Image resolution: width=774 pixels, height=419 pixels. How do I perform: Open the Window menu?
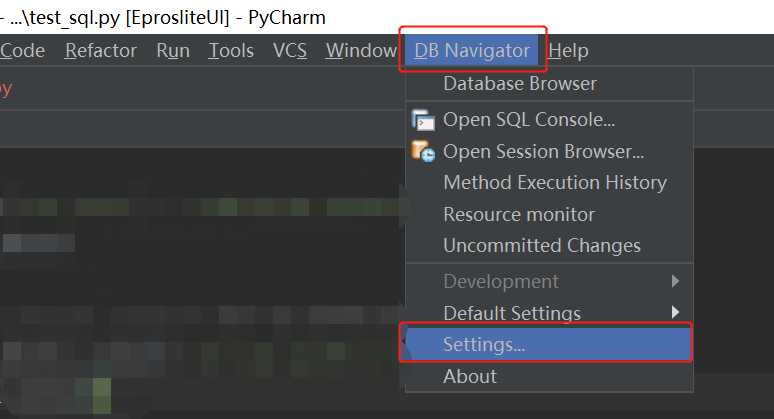pyautogui.click(x=361, y=50)
